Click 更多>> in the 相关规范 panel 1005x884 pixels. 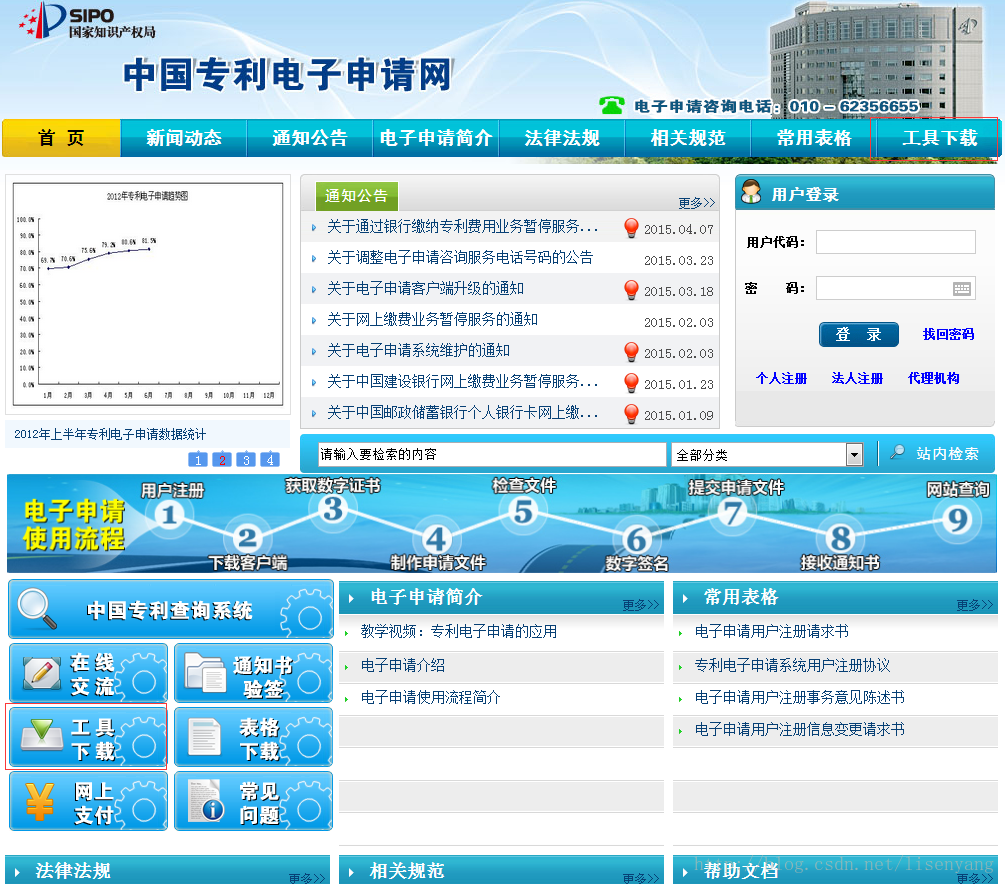[641, 878]
